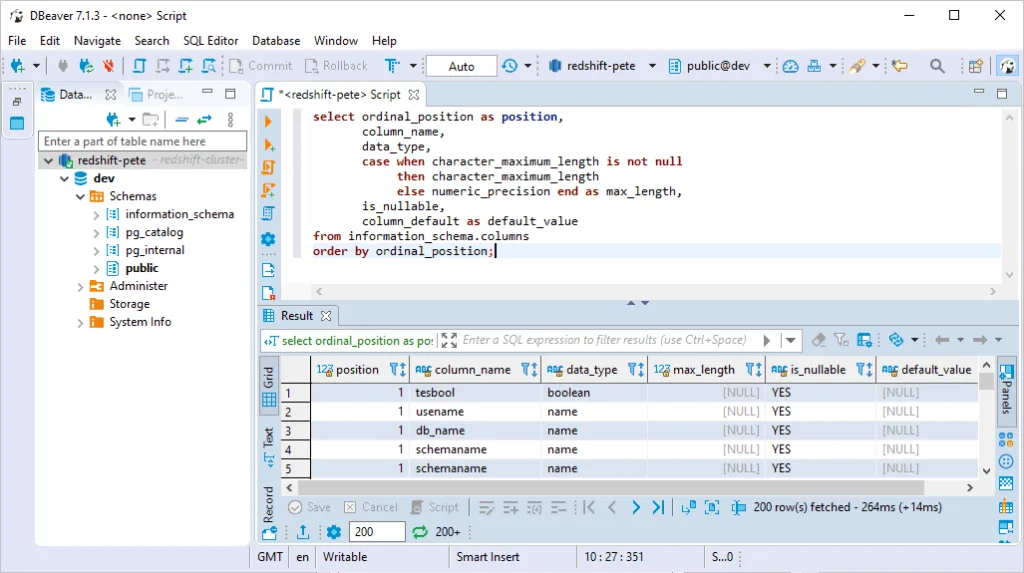Collapse redshift-pete connection node
The image size is (1024, 573).
48,160
